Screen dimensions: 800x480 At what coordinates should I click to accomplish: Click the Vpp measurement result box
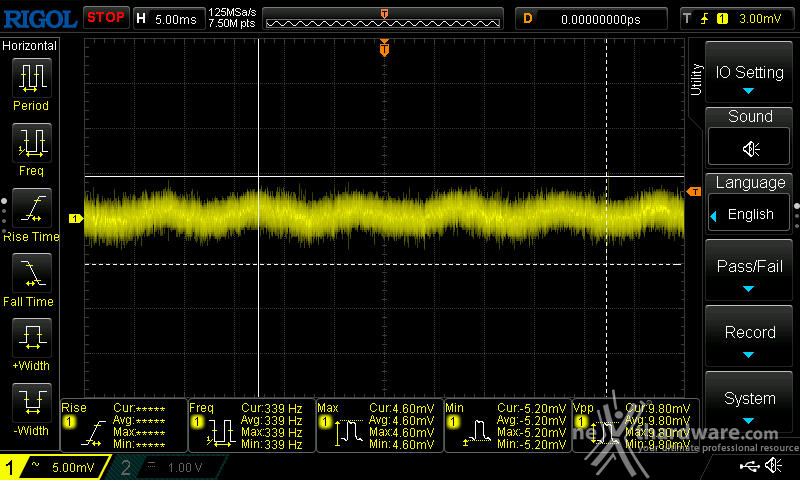click(636, 425)
